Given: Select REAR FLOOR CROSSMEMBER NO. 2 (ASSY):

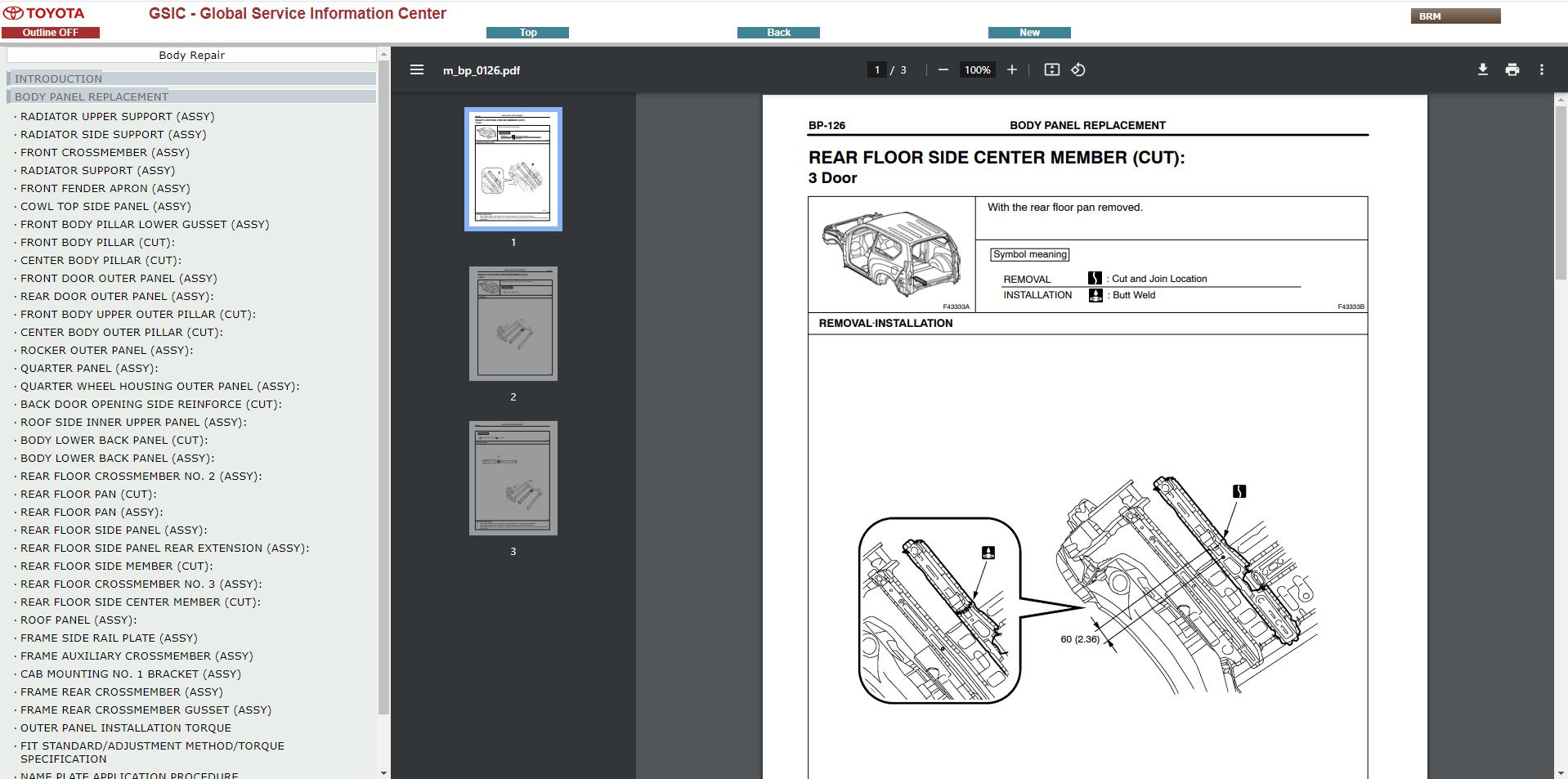Looking at the screenshot, I should [141, 476].
